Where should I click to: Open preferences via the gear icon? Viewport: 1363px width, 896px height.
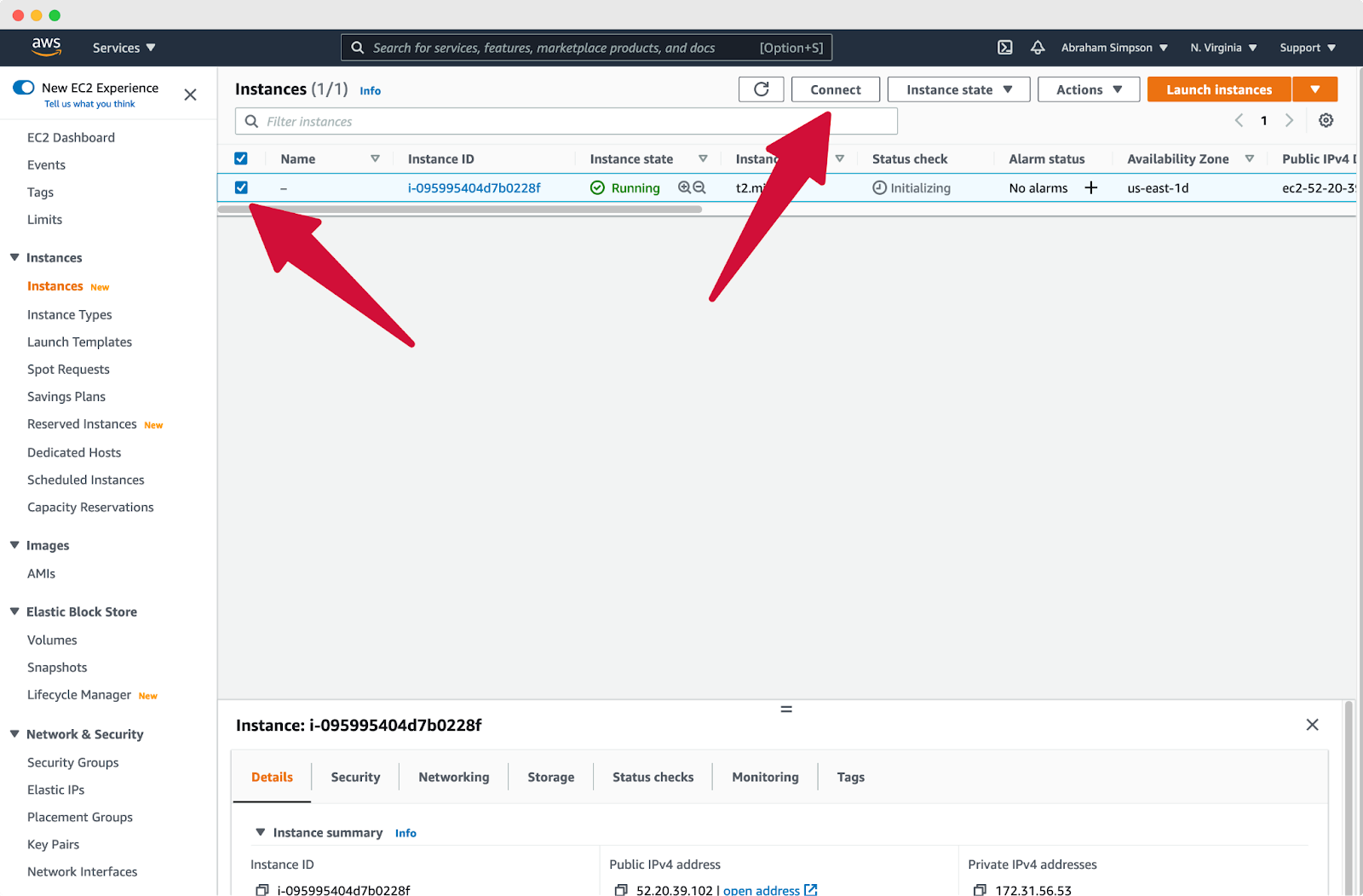pos(1326,120)
